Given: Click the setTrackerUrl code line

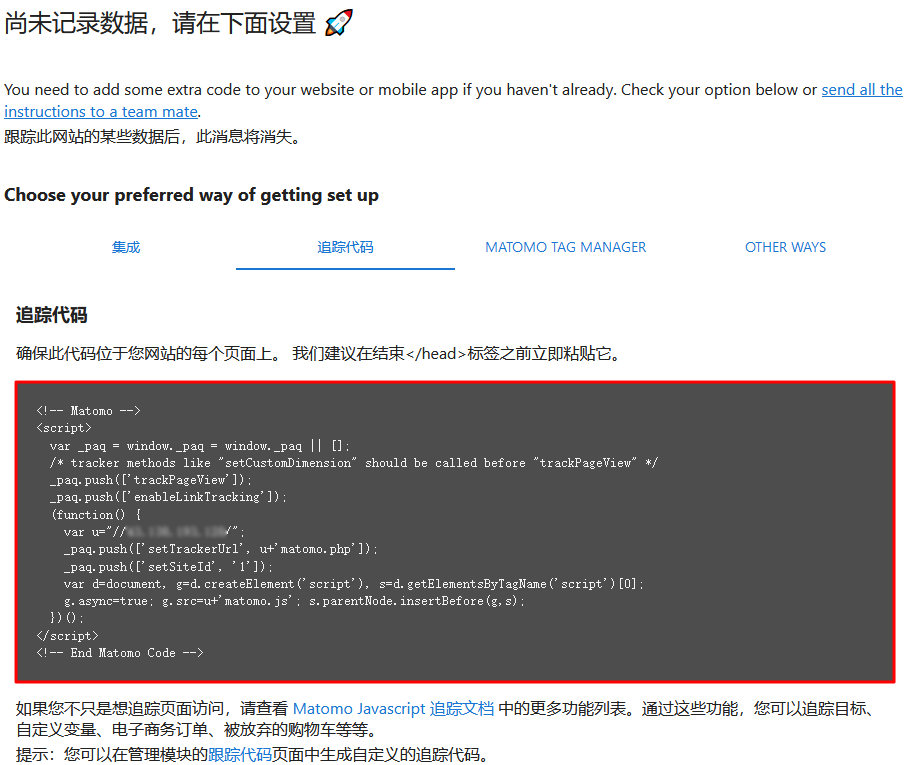Looking at the screenshot, I should (x=220, y=549).
